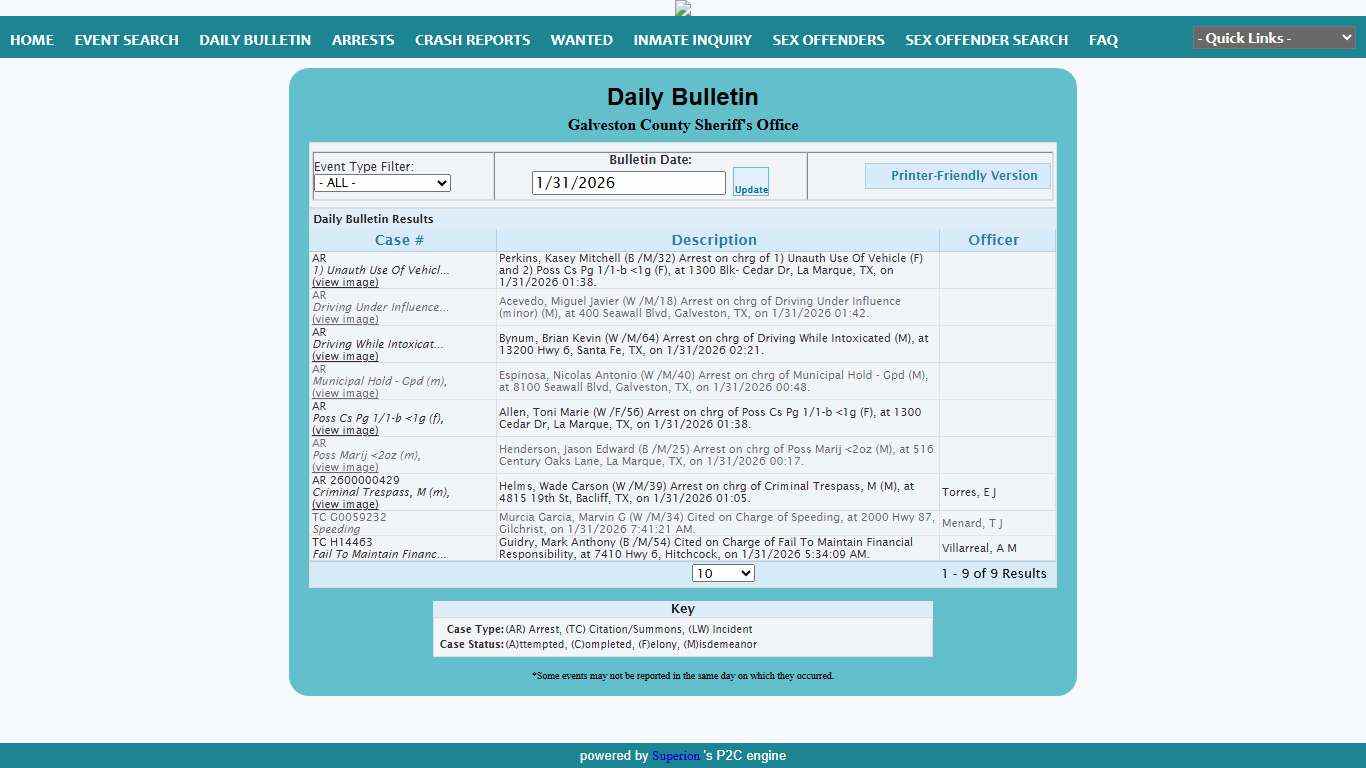Go to the HOME menu item
Viewport: 1366px width, 768px height.
[32, 40]
